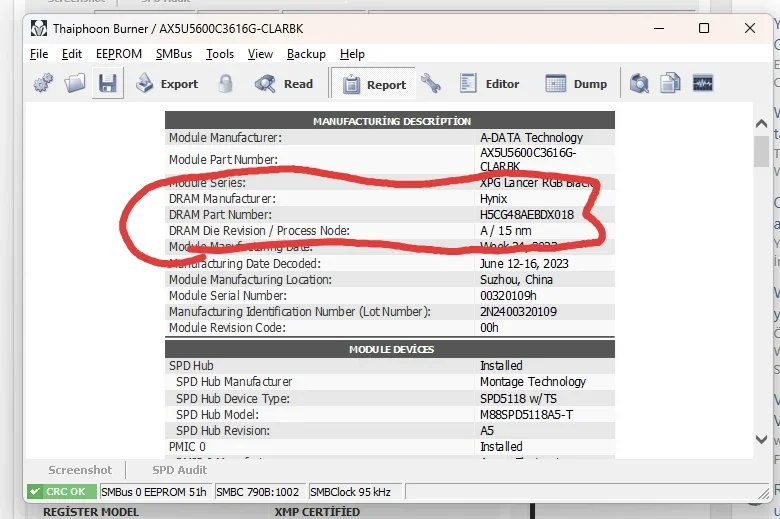
Task: Open the View menu
Action: [x=260, y=54]
